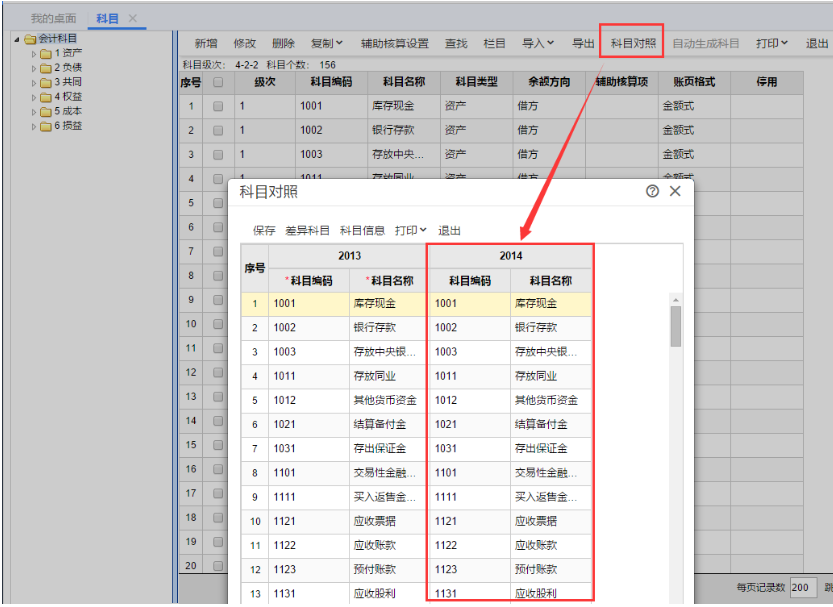The width and height of the screenshot is (833, 607).
Task: Collapse the 会计科目 root tree node
Action: [17, 39]
